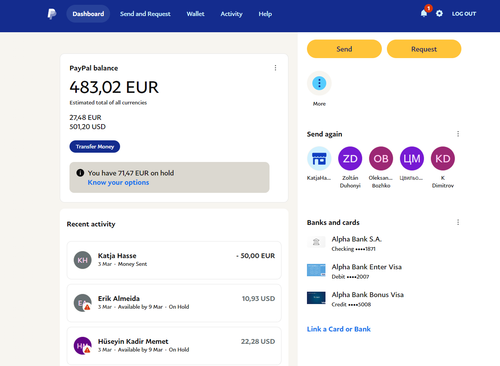Viewport: 500px width, 366px height.
Task: Click the Alpha Bank S.A. bank icon
Action: [x=316, y=242]
